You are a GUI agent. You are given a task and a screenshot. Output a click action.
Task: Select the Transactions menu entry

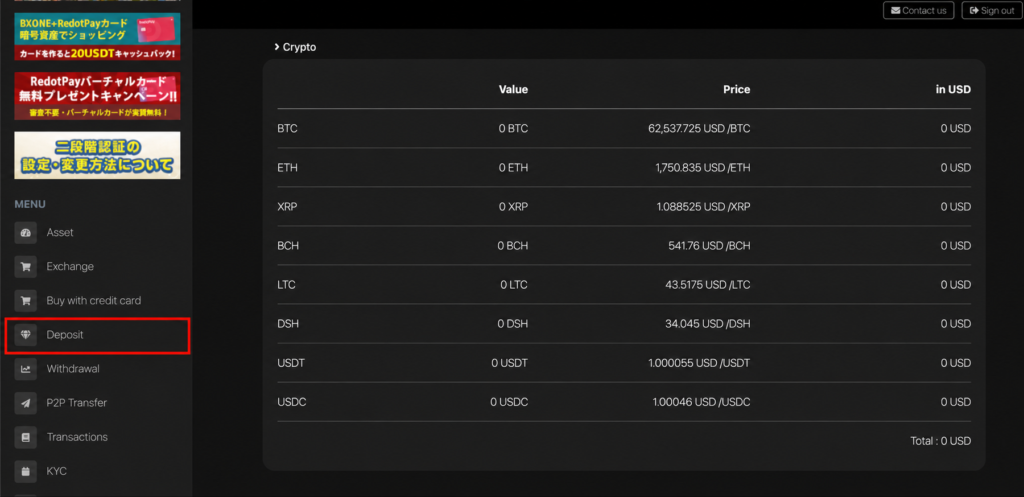[x=97, y=437]
